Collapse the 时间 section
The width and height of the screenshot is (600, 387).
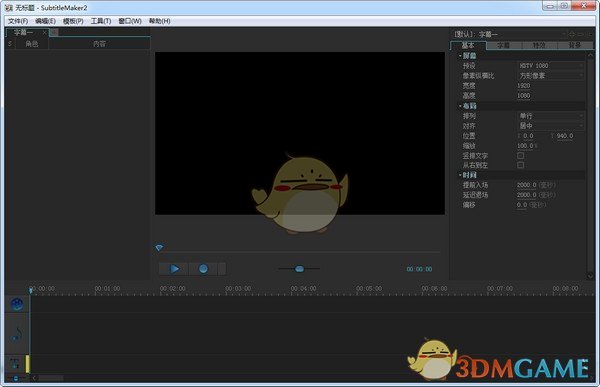(460, 175)
